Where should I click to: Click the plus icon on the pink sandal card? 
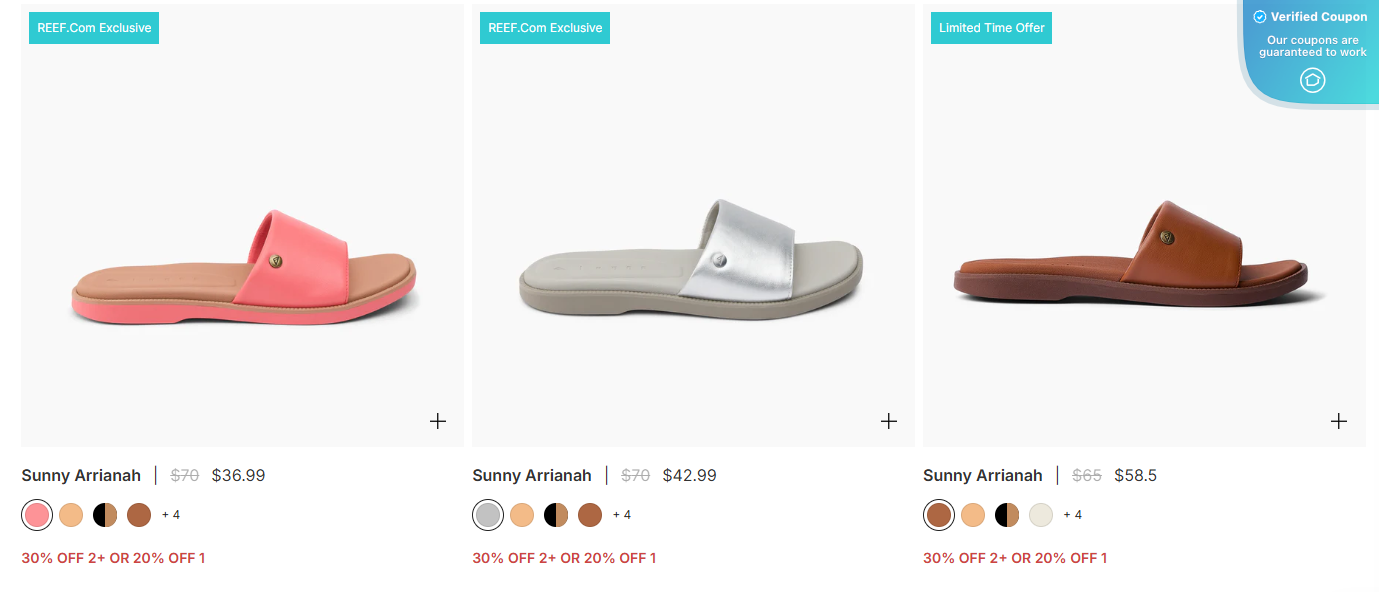[x=437, y=421]
